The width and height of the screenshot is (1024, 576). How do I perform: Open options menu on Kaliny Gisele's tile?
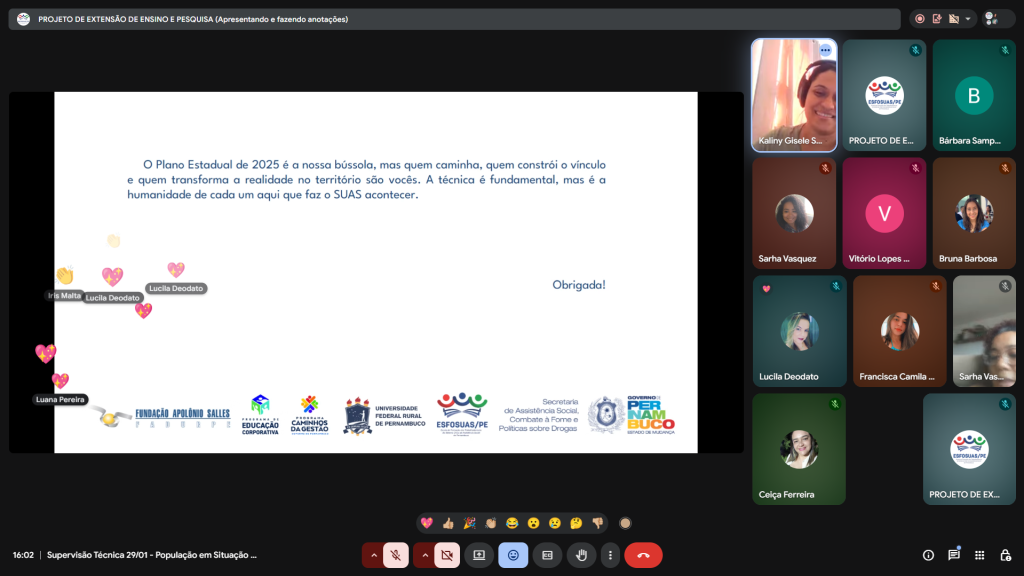coord(825,50)
